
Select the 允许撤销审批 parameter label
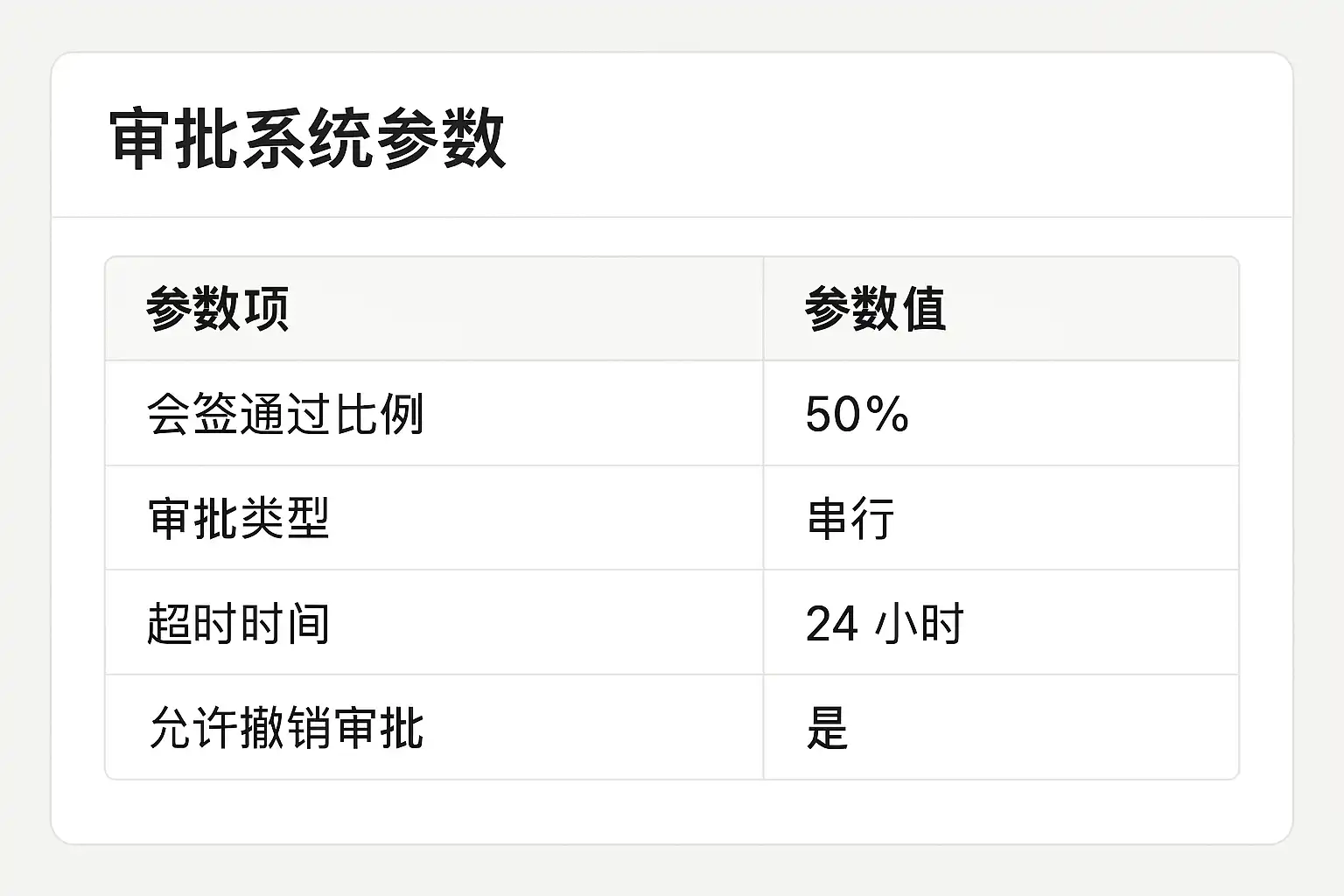pyautogui.click(x=285, y=728)
